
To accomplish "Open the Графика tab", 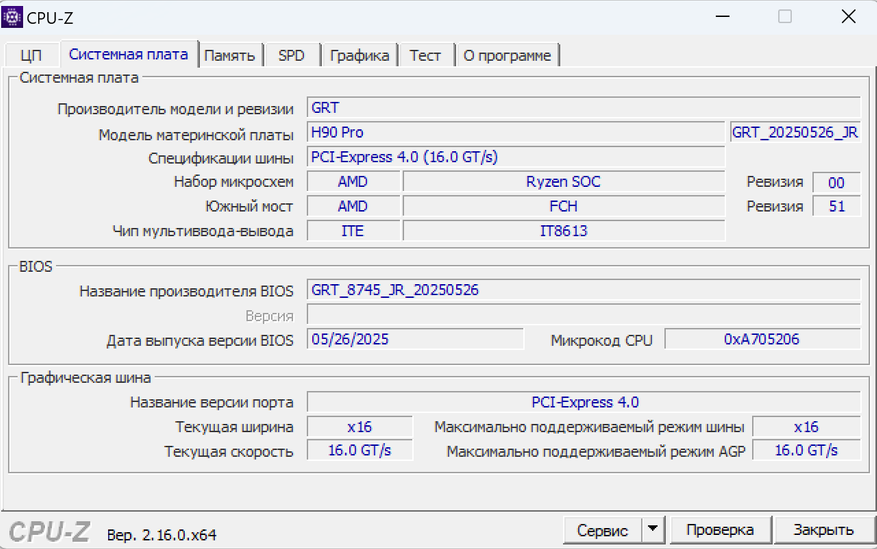I will click(x=359, y=55).
